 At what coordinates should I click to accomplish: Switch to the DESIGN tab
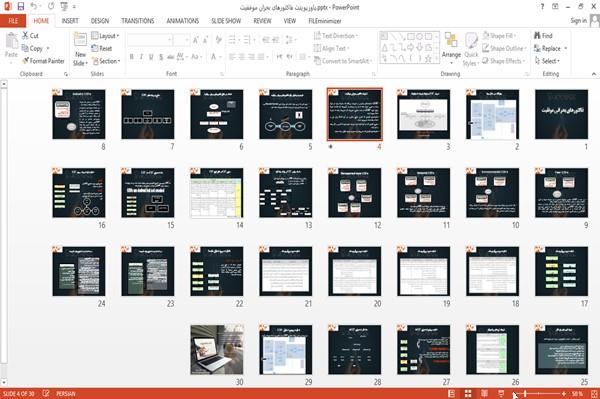(x=100, y=21)
